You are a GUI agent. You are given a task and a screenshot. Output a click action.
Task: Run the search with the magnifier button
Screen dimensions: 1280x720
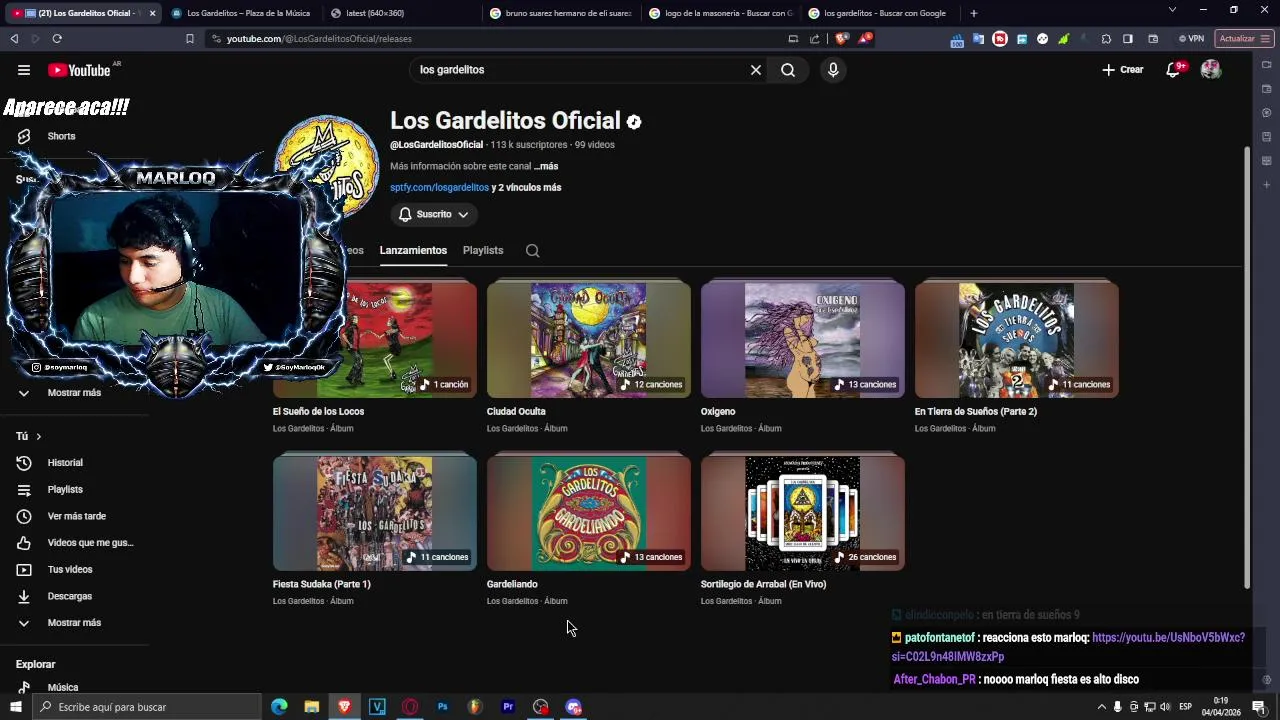(x=788, y=70)
